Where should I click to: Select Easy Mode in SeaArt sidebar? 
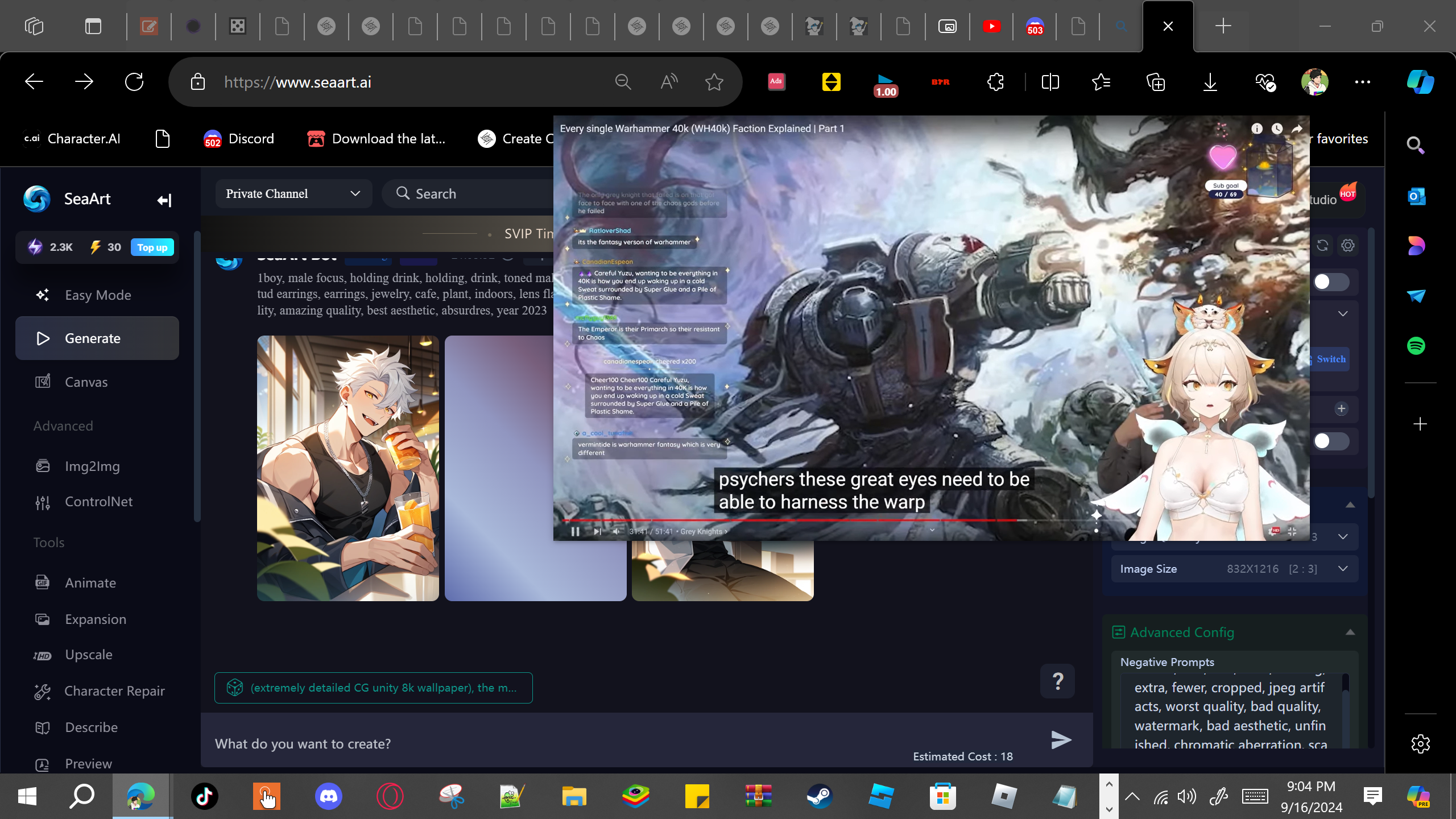97,295
